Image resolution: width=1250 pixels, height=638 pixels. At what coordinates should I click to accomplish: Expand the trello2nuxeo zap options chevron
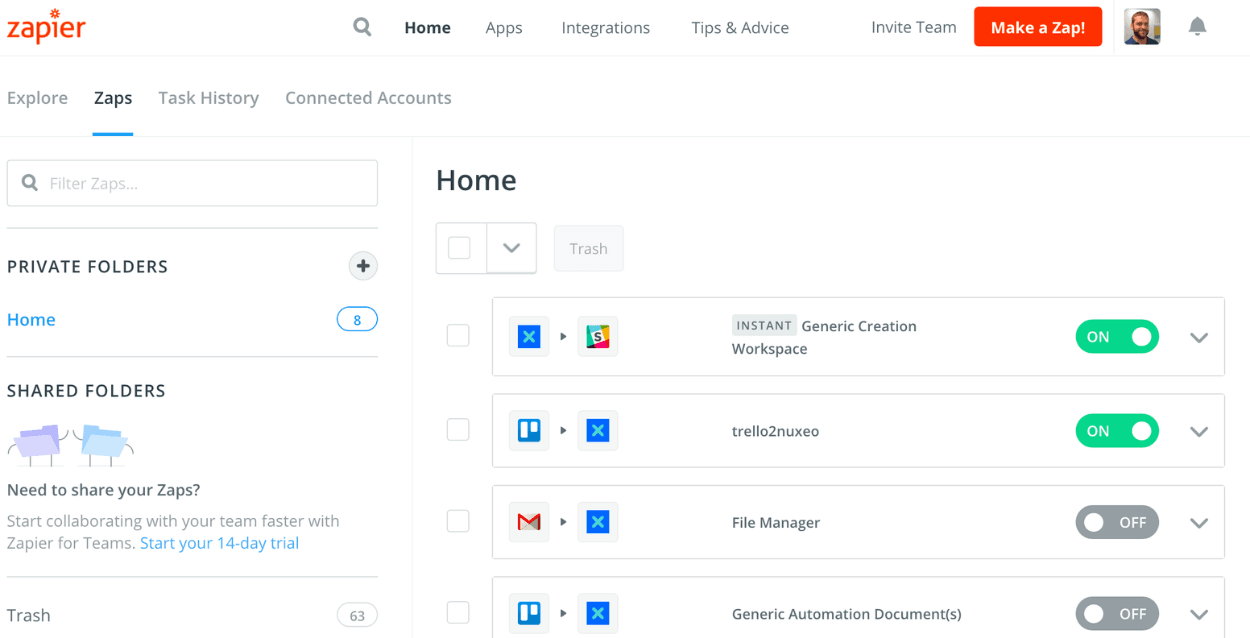[x=1199, y=432]
